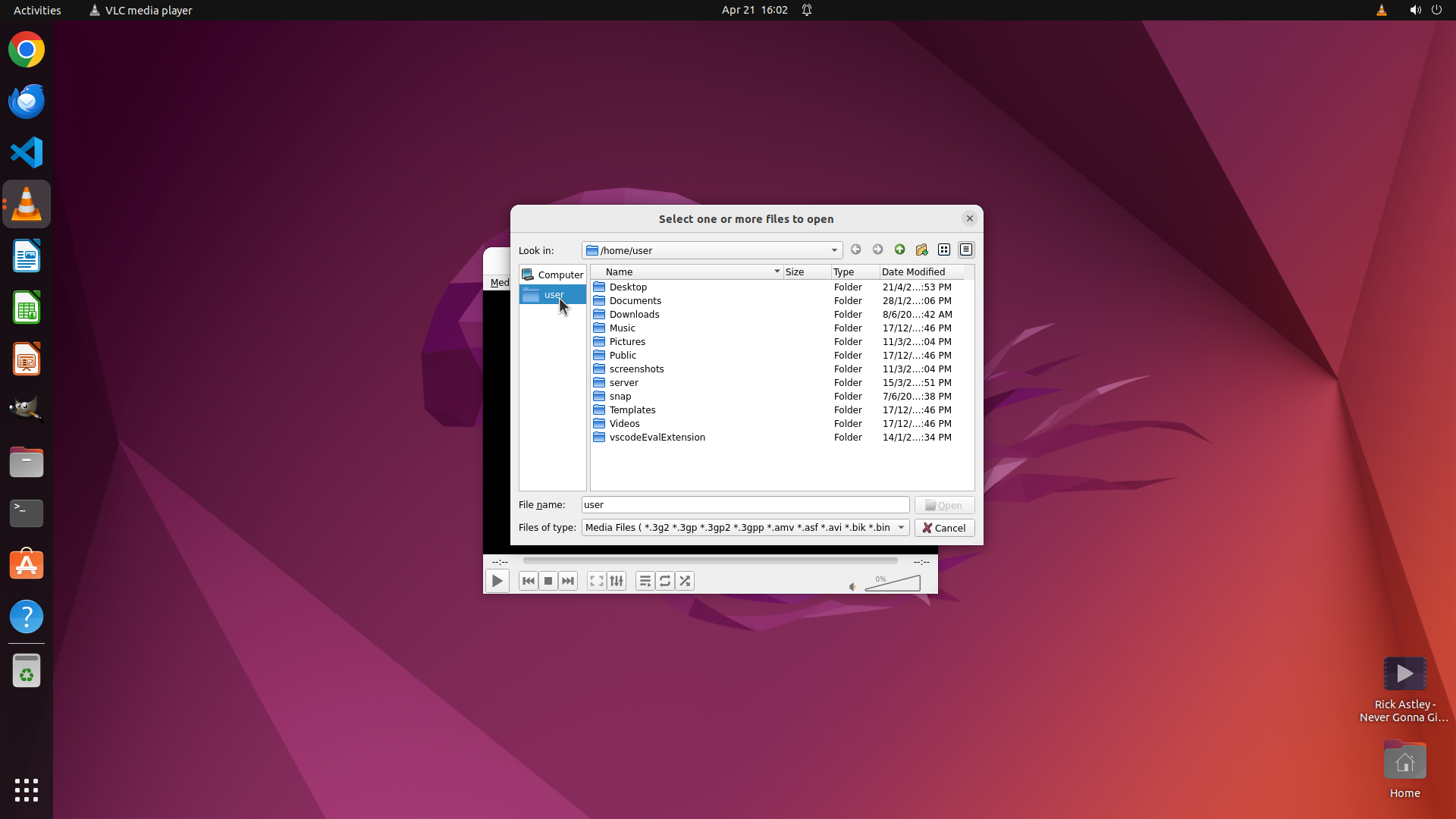Sort by the Date Modified column
Viewport: 1456px width, 819px height.
click(x=913, y=271)
